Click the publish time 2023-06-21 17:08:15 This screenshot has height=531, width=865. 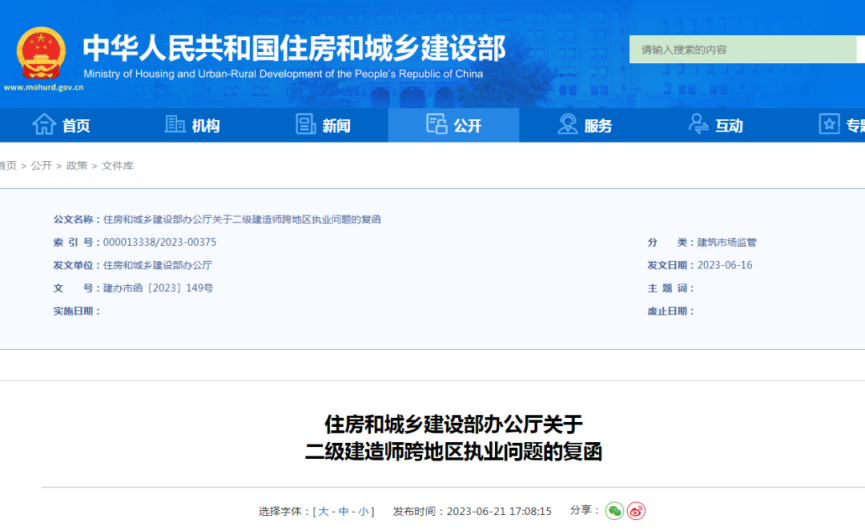tap(499, 511)
